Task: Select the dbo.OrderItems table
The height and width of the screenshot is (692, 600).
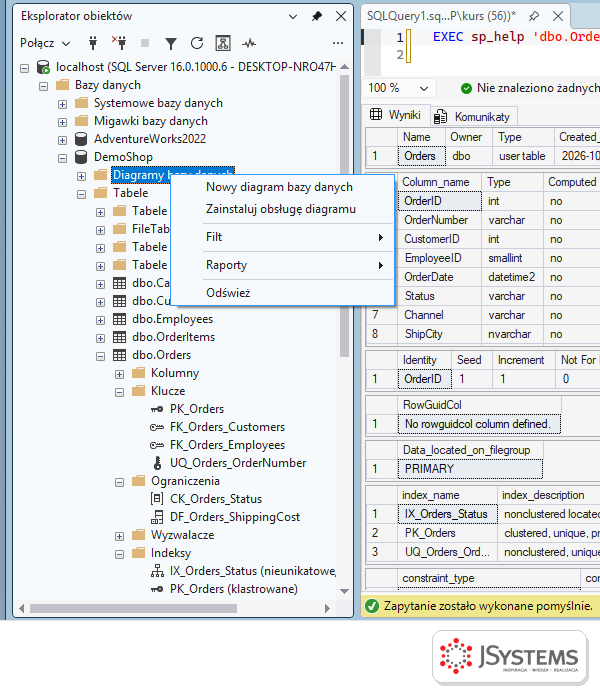Action: coord(173,337)
